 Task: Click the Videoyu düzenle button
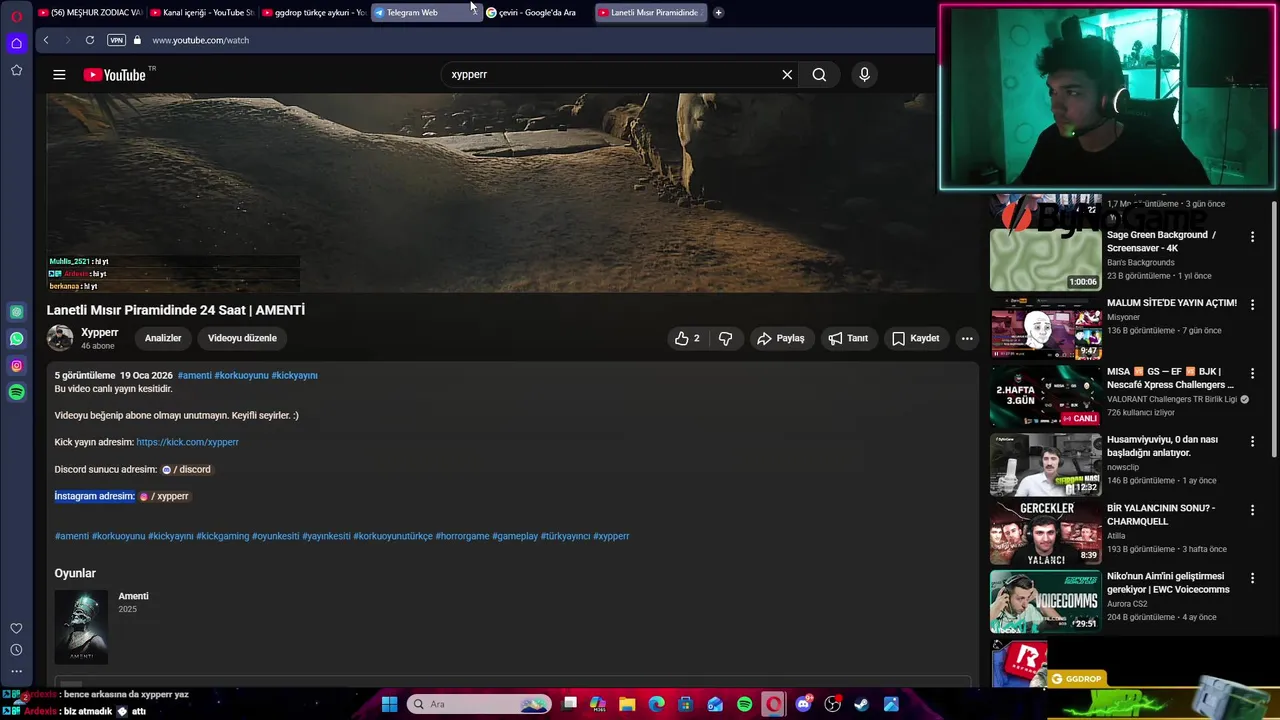point(242,338)
